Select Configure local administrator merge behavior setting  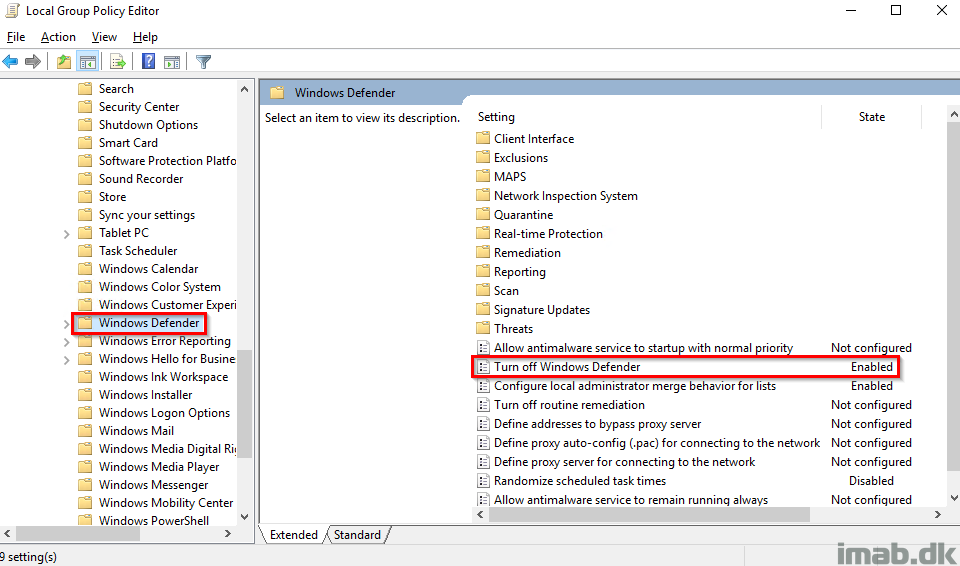[x=635, y=386]
